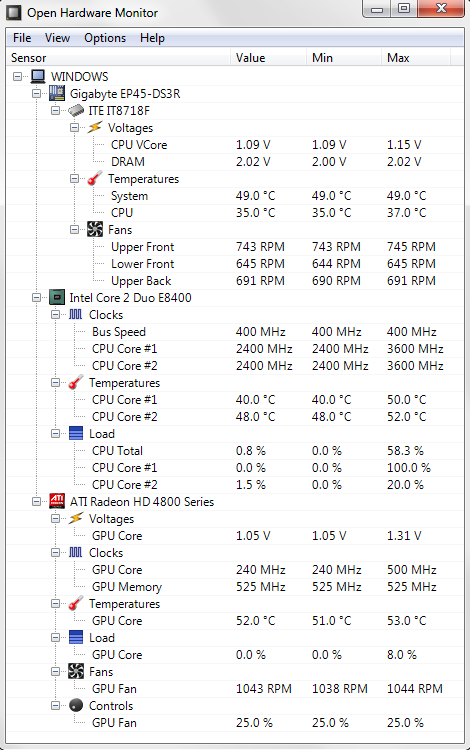Open the File menu
This screenshot has width=470, height=750.
pos(22,38)
